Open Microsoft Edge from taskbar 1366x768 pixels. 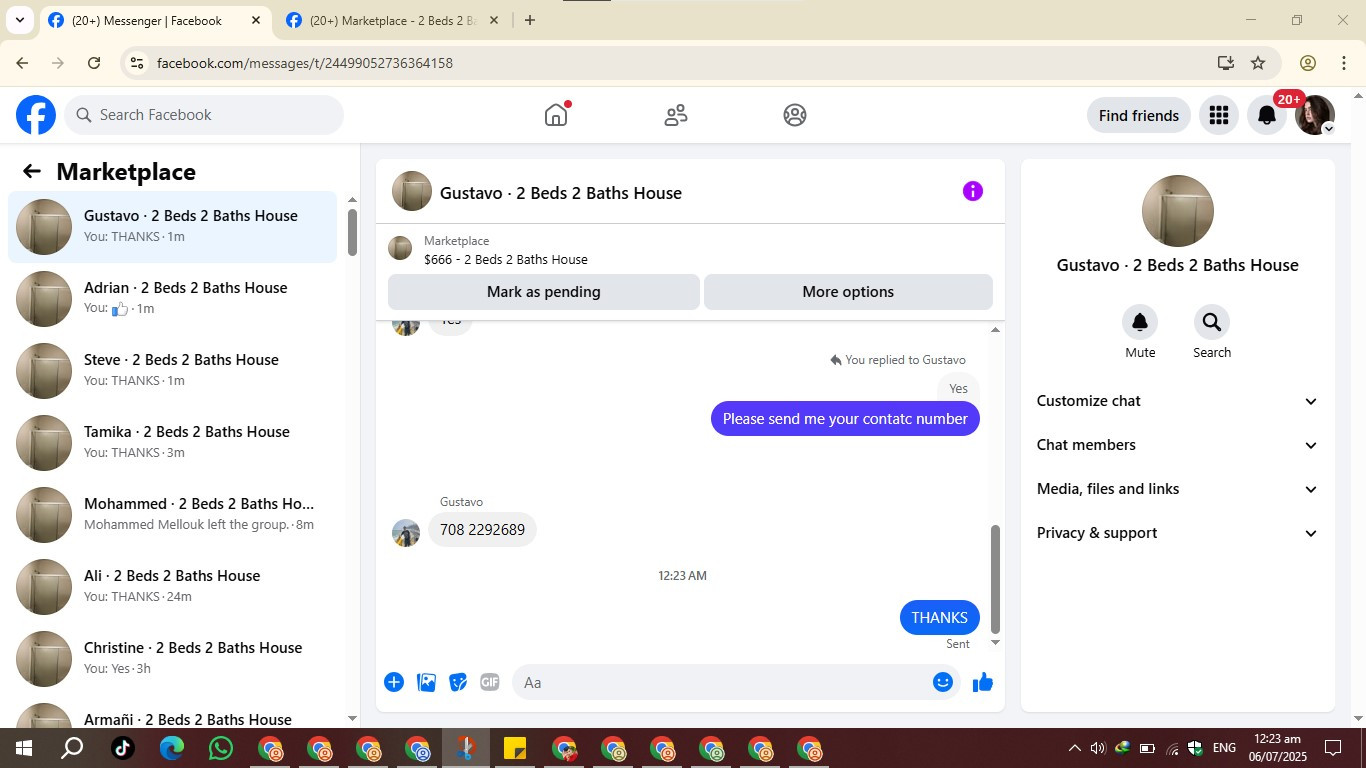coord(172,748)
